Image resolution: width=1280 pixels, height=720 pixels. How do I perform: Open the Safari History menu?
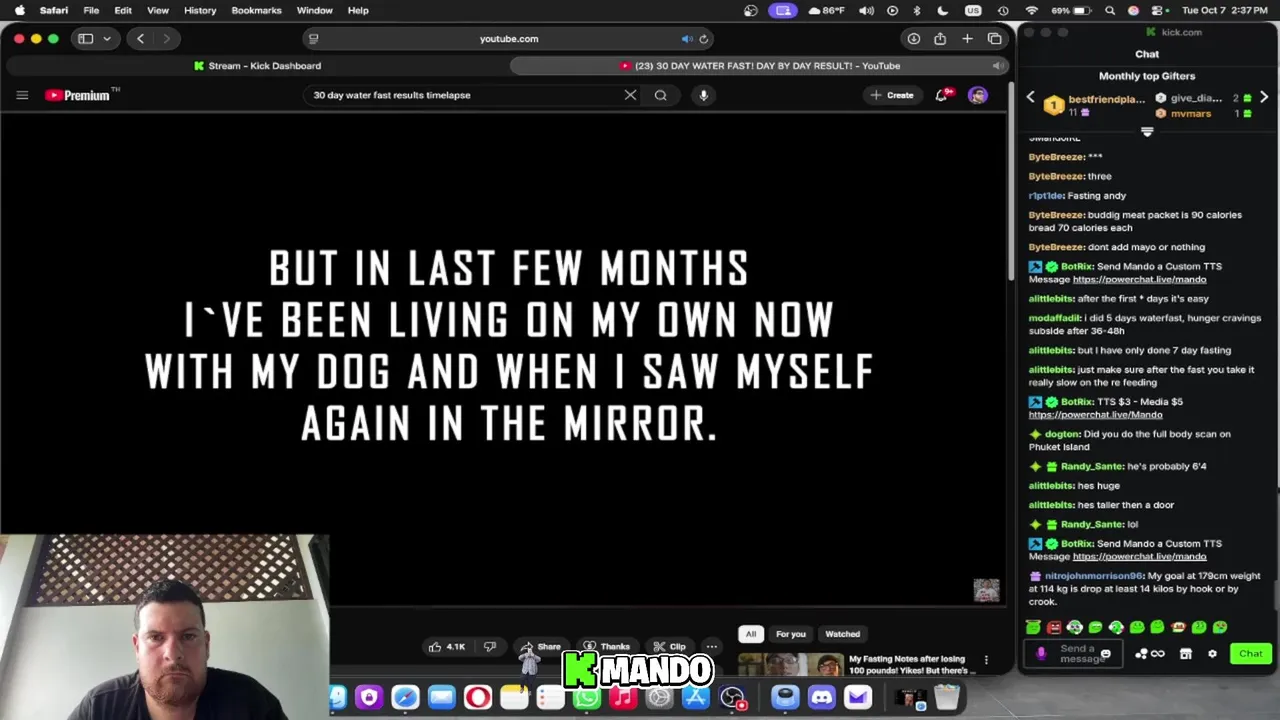(200, 10)
